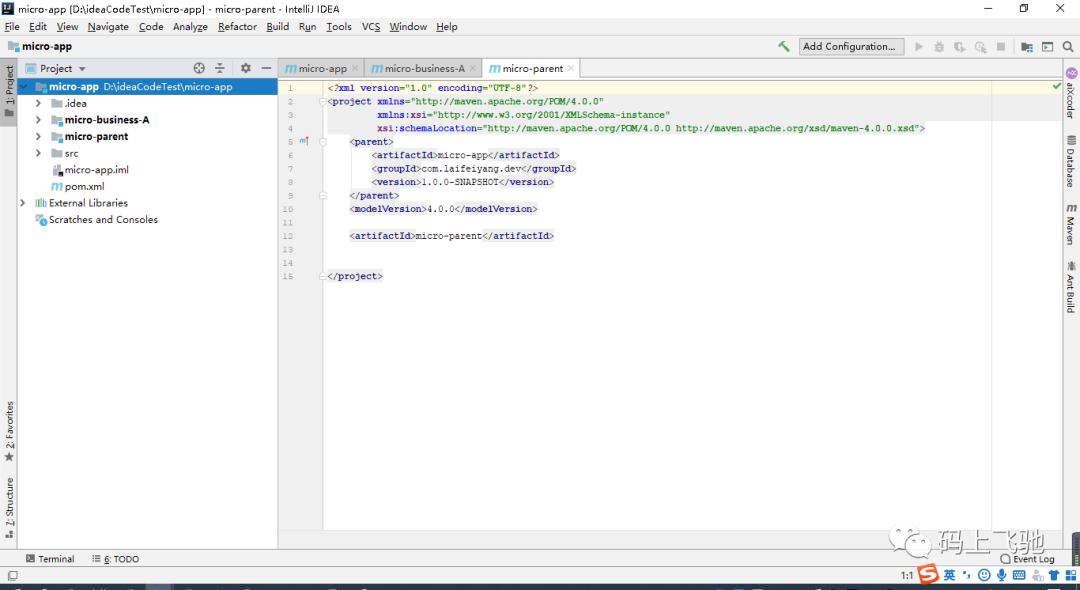
Task: Open Search Everywhere with the magnifier icon
Action: pyautogui.click(x=1068, y=47)
